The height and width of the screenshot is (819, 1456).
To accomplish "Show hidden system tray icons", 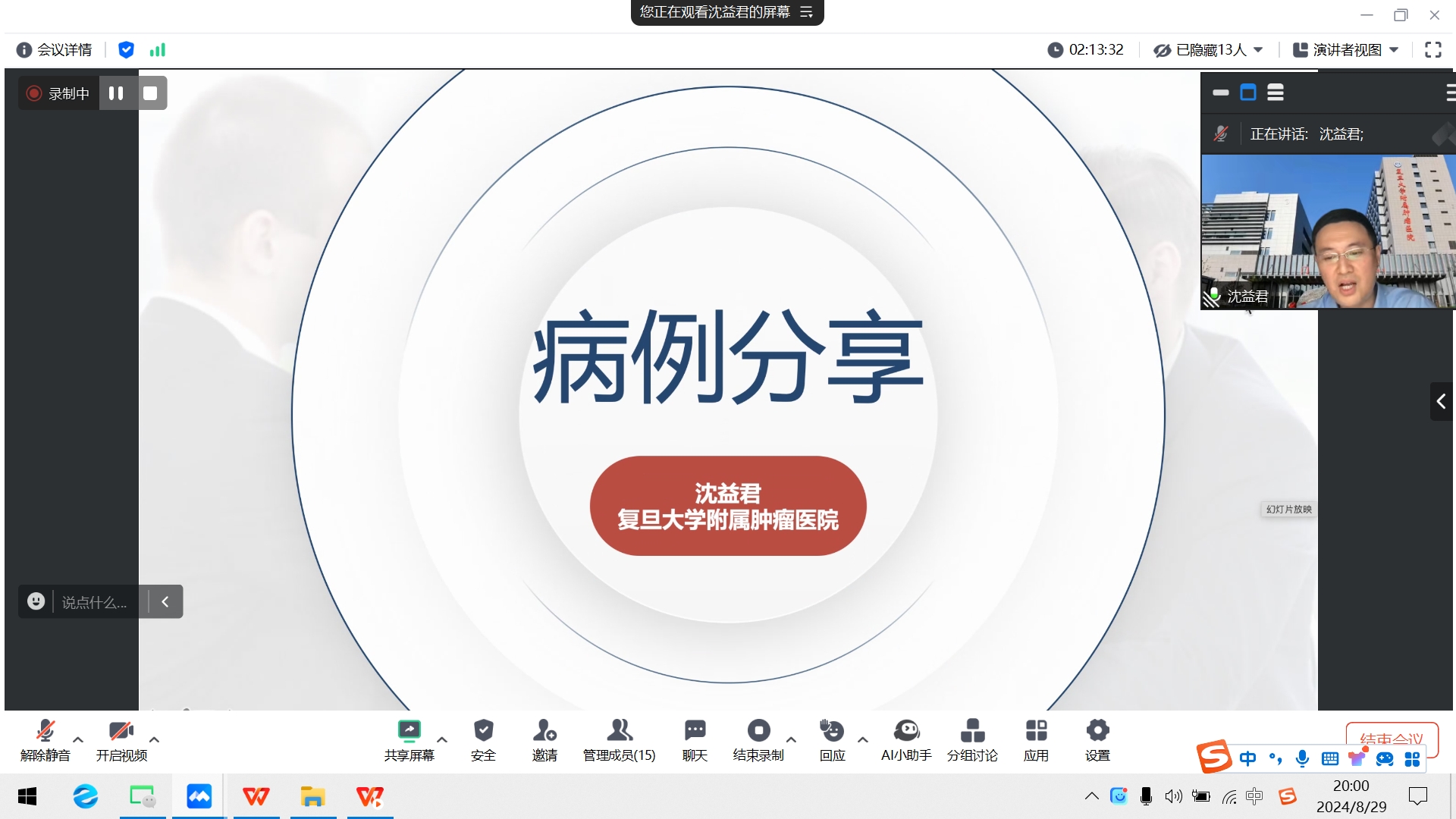I will (x=1092, y=796).
